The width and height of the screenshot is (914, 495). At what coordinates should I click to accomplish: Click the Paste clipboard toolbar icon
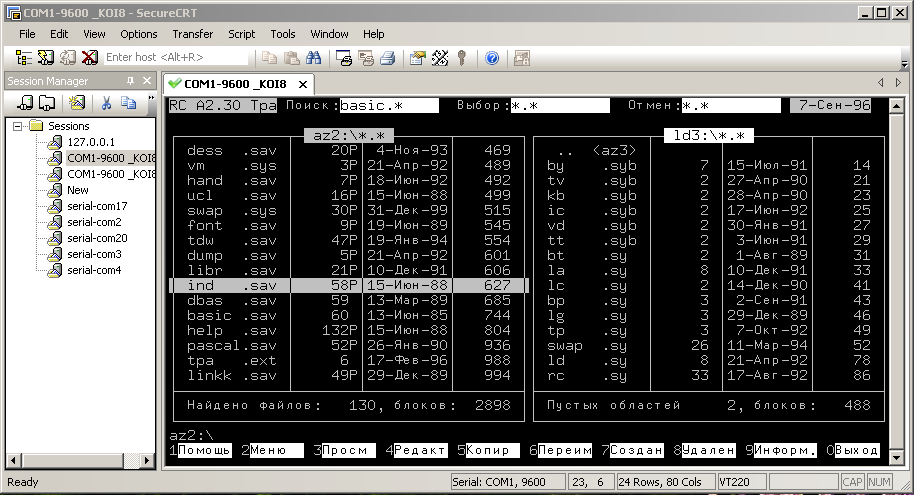291,58
